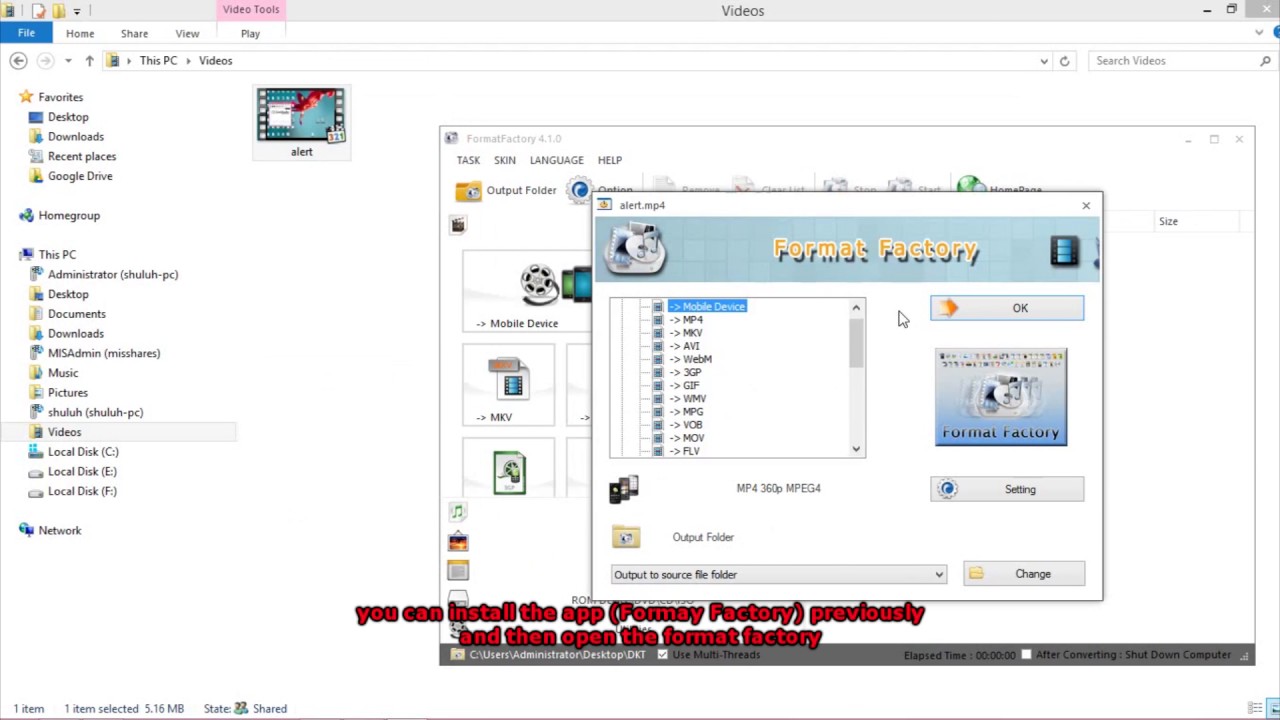Screen dimensions: 1280x720
Task: Click Change output folder button
Action: pyautogui.click(x=1024, y=574)
